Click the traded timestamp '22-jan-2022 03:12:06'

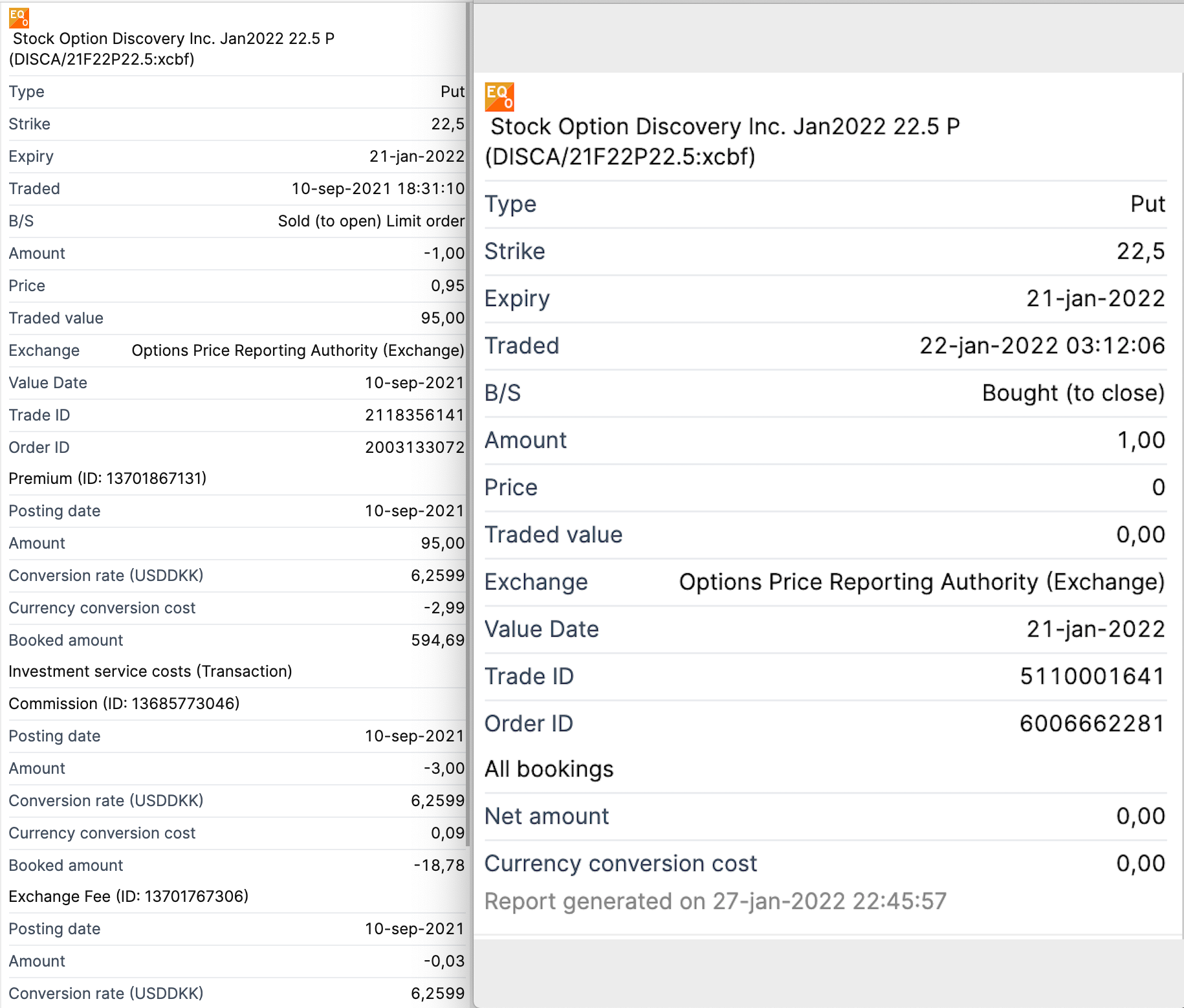1042,346
